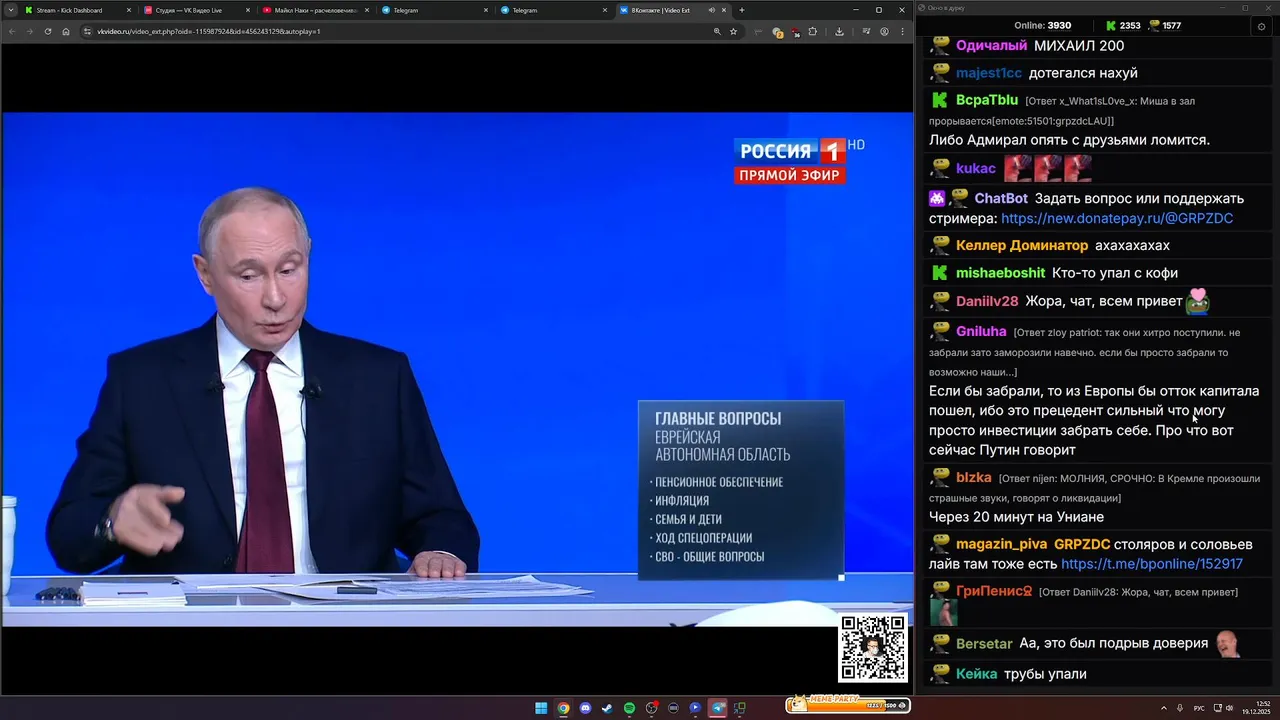Viewport: 1280px width, 720px height.
Task: Click the browser forward arrow
Action: point(30,31)
